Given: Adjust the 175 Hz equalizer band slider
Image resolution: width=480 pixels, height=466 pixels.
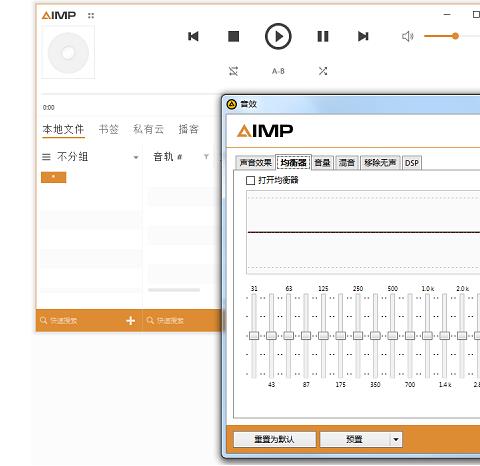Looking at the screenshot, I should [x=341, y=335].
